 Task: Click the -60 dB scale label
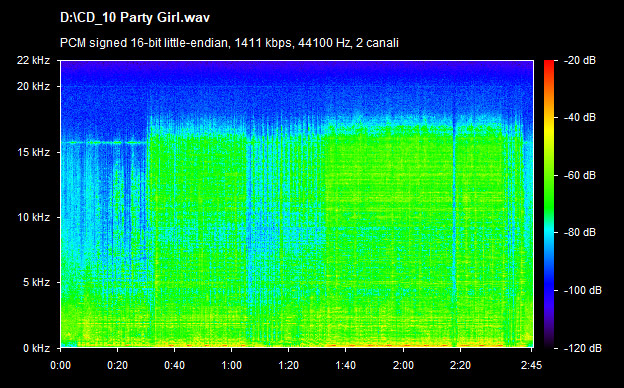pyautogui.click(x=580, y=175)
